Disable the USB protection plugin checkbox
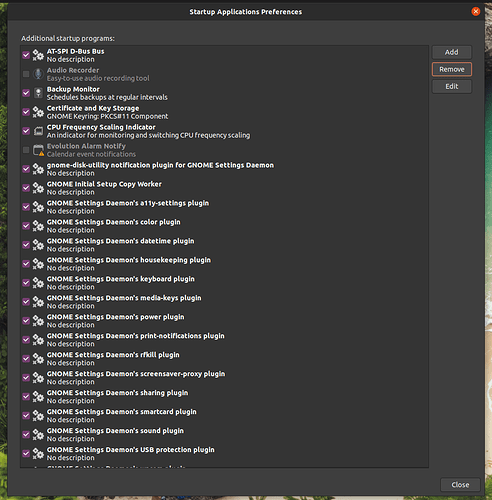The image size is (492, 500). coord(26,454)
